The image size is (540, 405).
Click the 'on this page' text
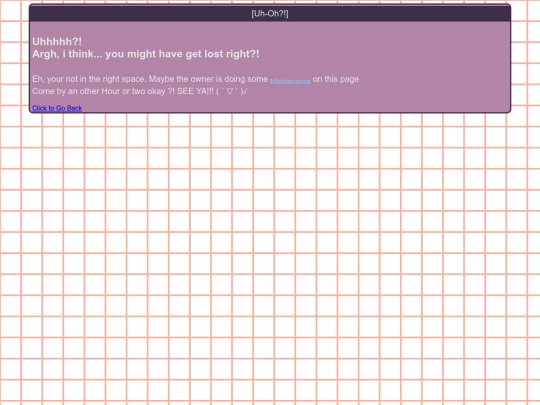(336, 79)
